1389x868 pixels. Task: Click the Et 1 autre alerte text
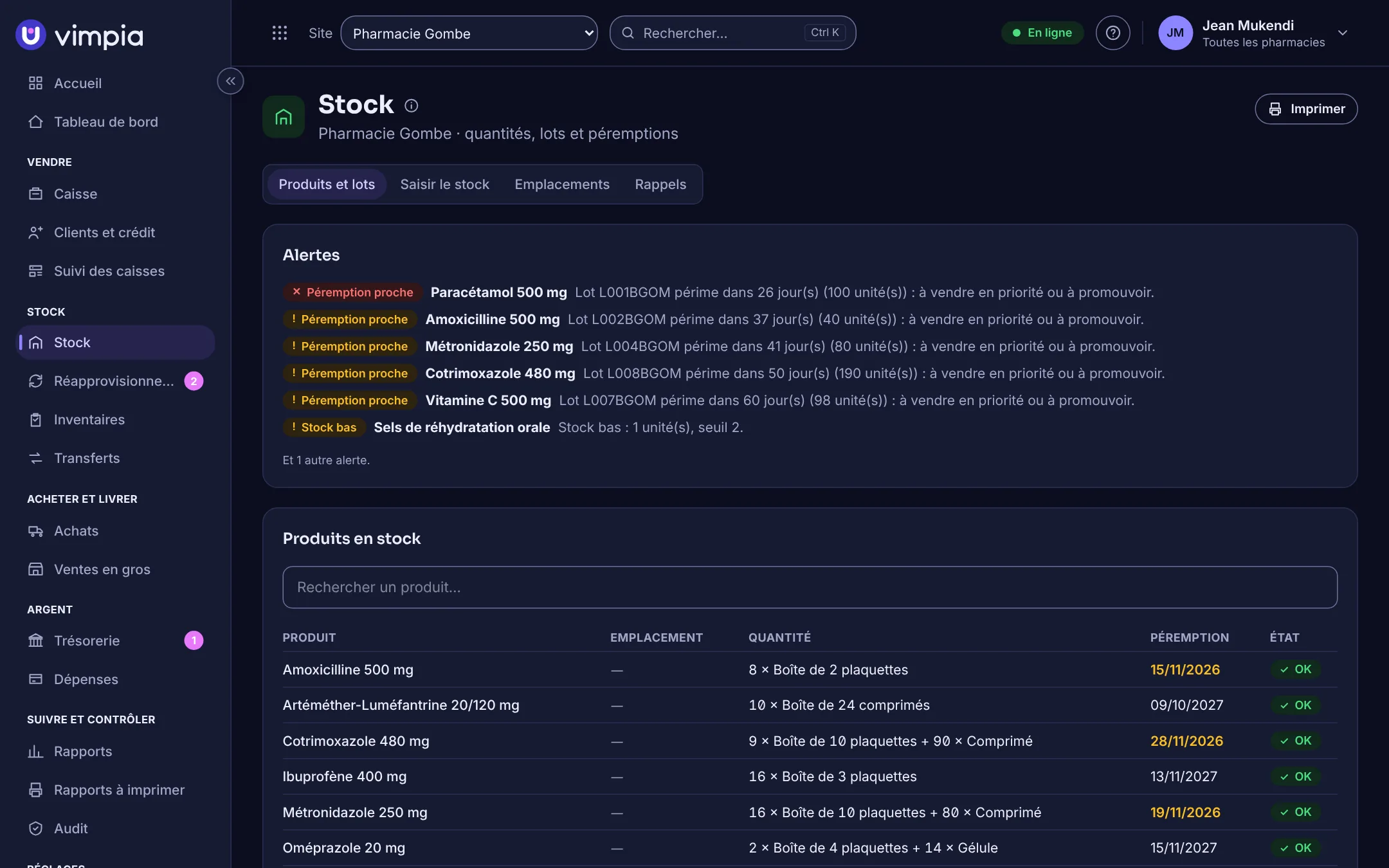coord(326,460)
